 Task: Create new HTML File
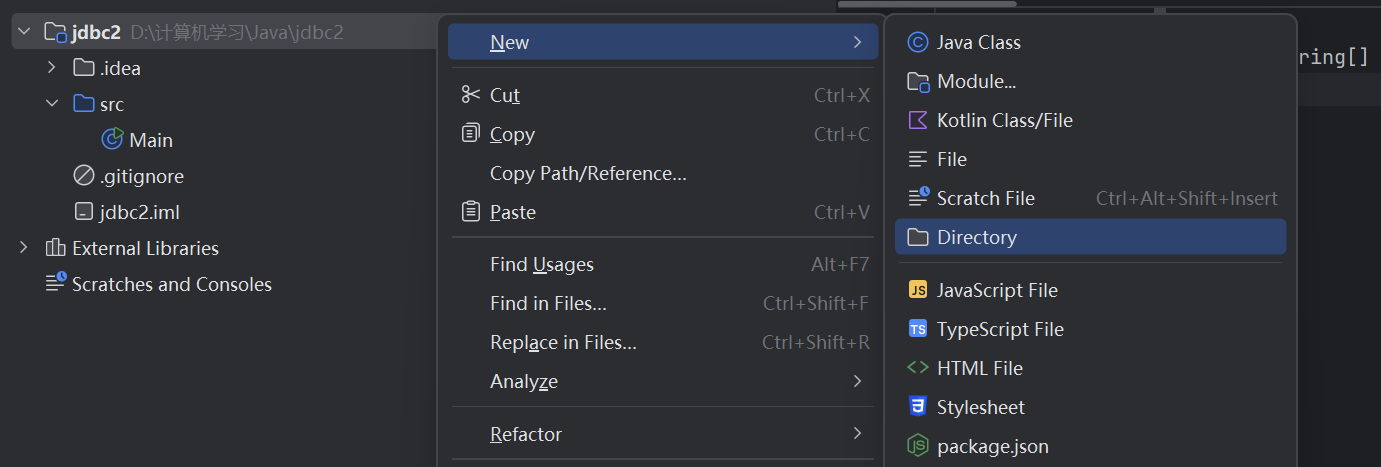(1090, 368)
